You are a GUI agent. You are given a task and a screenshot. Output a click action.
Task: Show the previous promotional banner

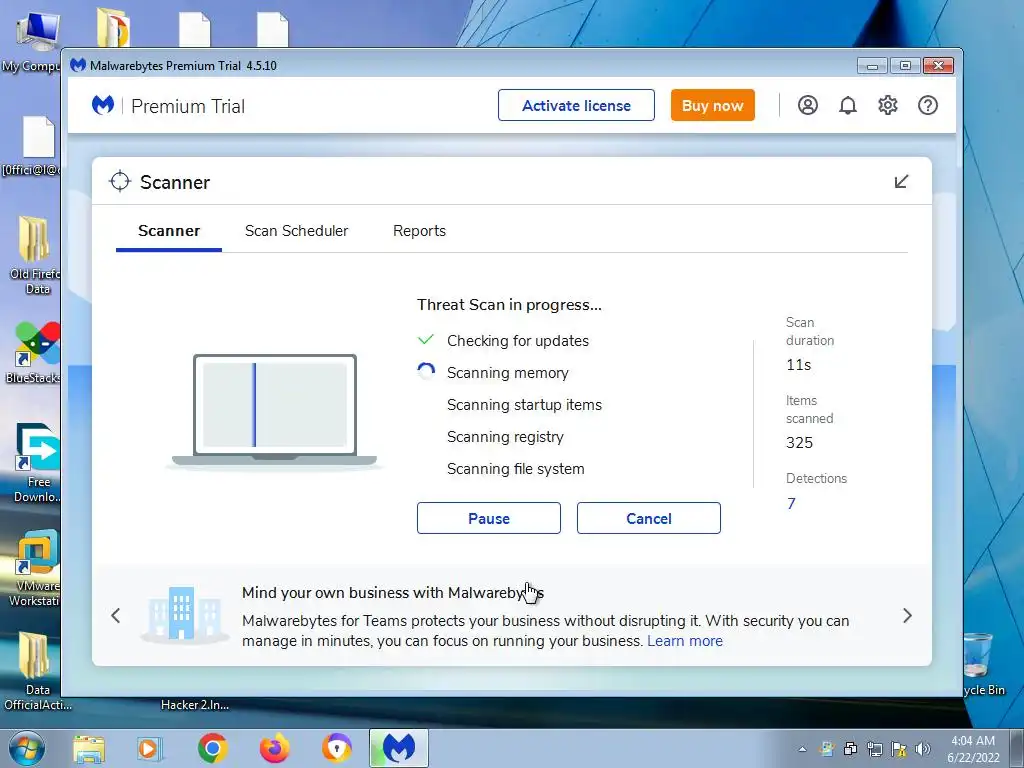click(x=116, y=615)
